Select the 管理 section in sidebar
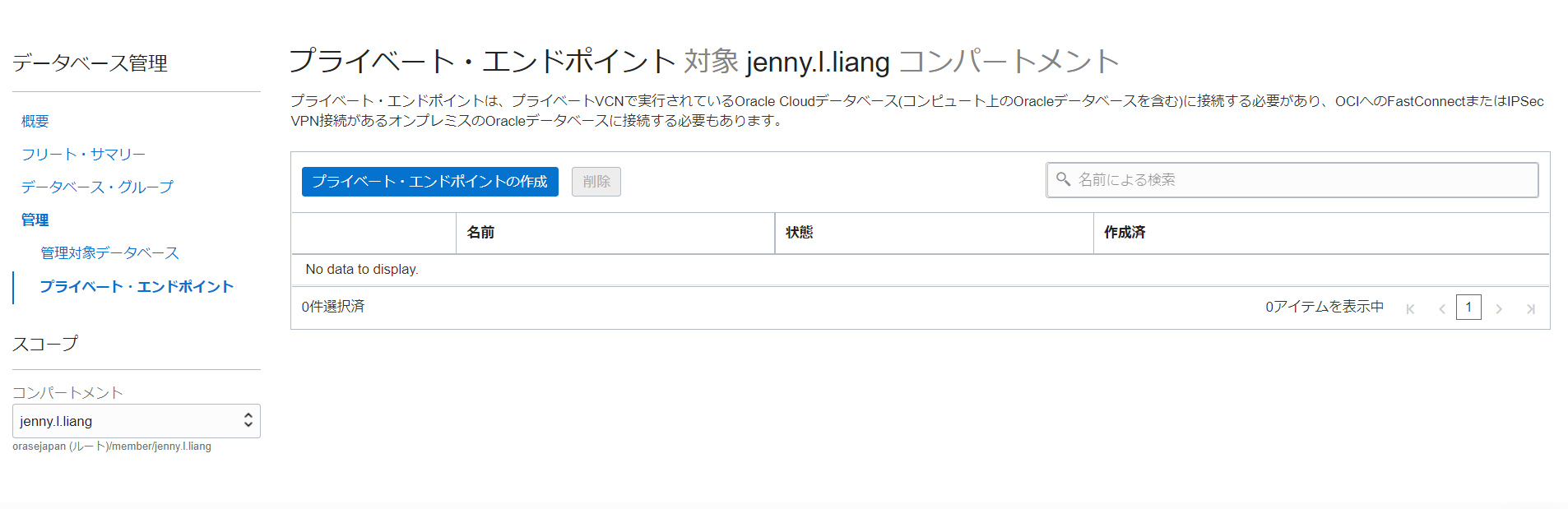 pos(35,220)
